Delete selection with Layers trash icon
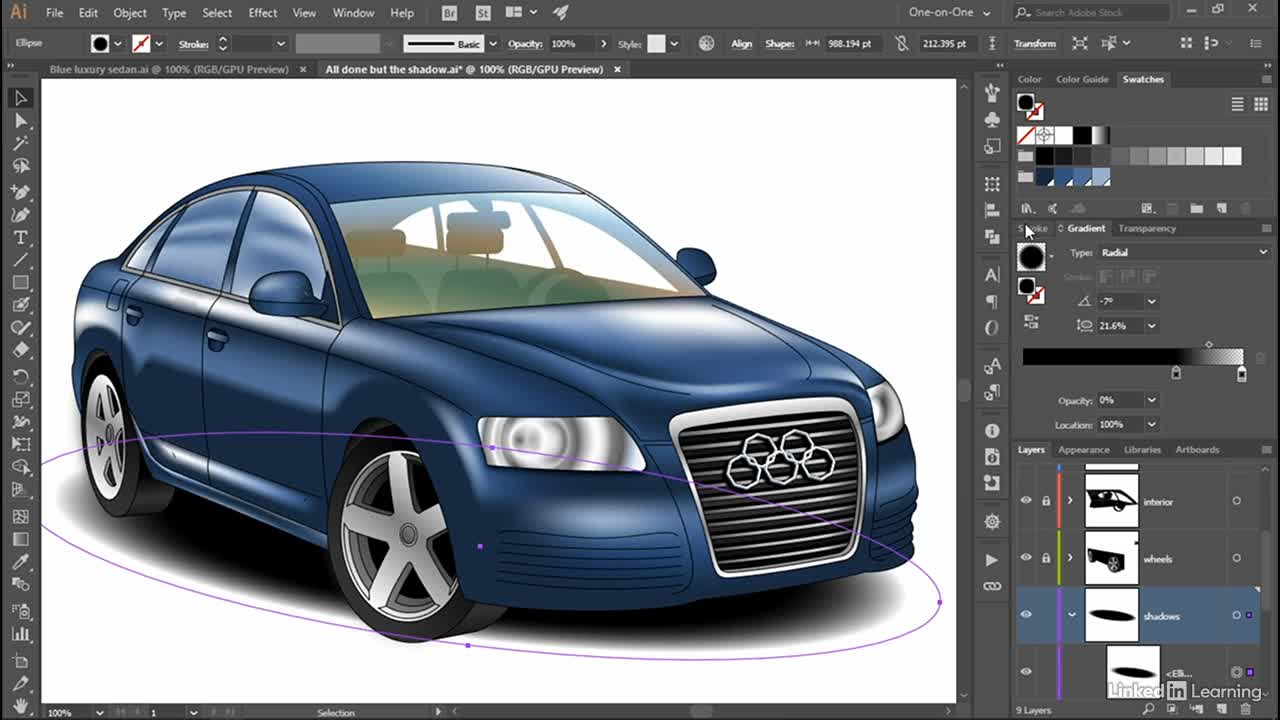The height and width of the screenshot is (720, 1280). click(1245, 709)
